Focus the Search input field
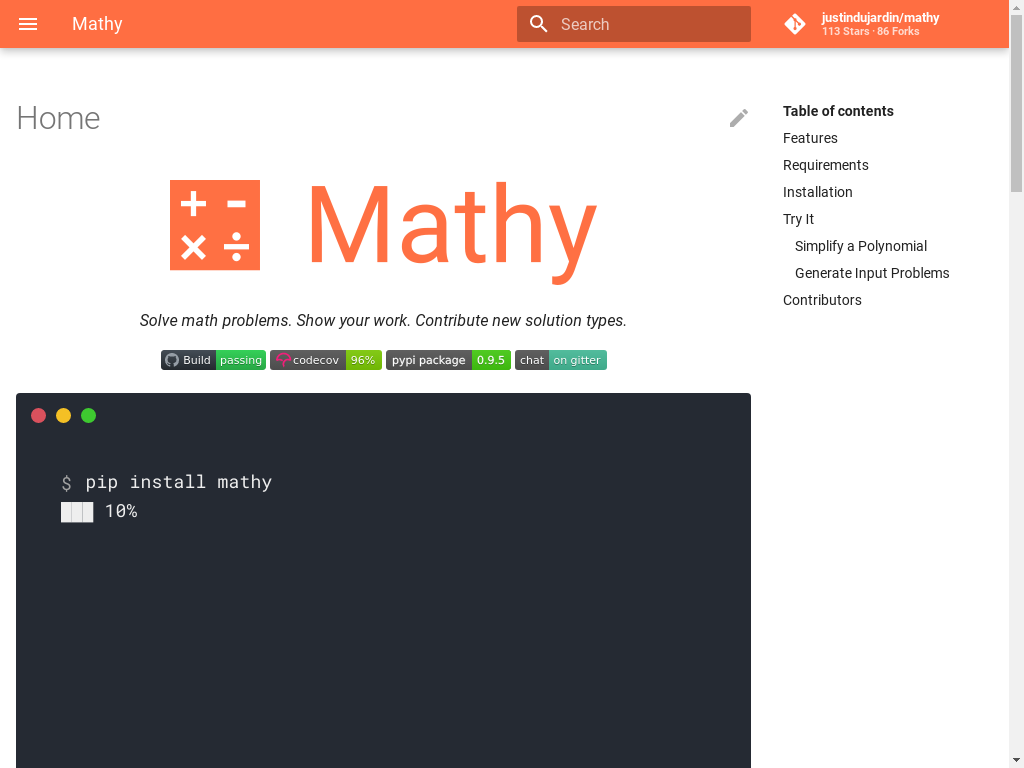 click(x=633, y=24)
